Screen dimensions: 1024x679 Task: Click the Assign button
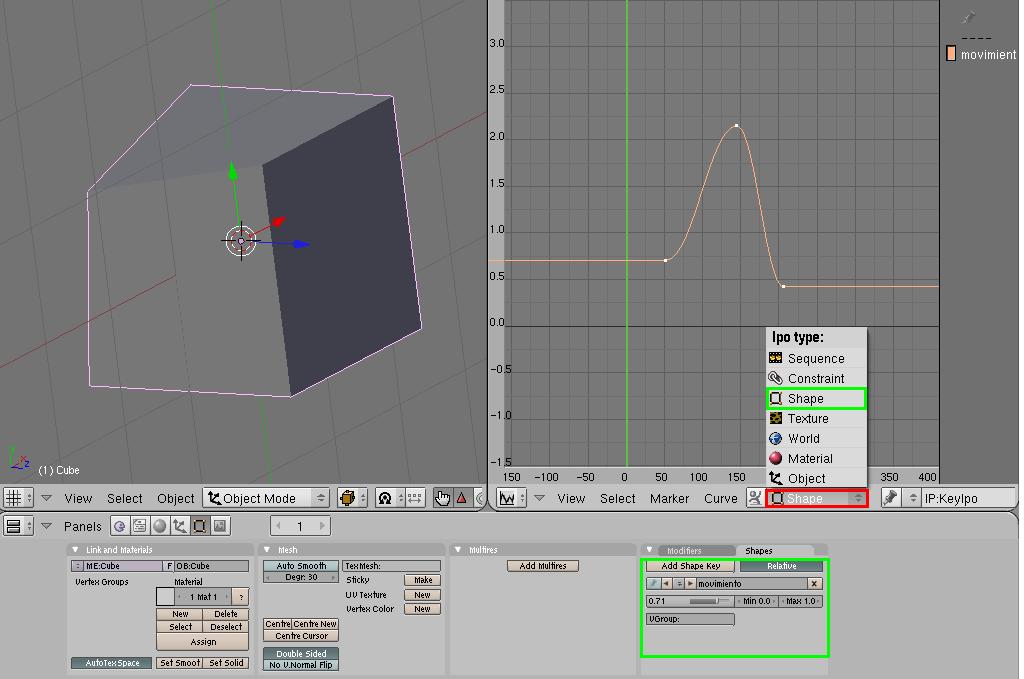click(202, 642)
